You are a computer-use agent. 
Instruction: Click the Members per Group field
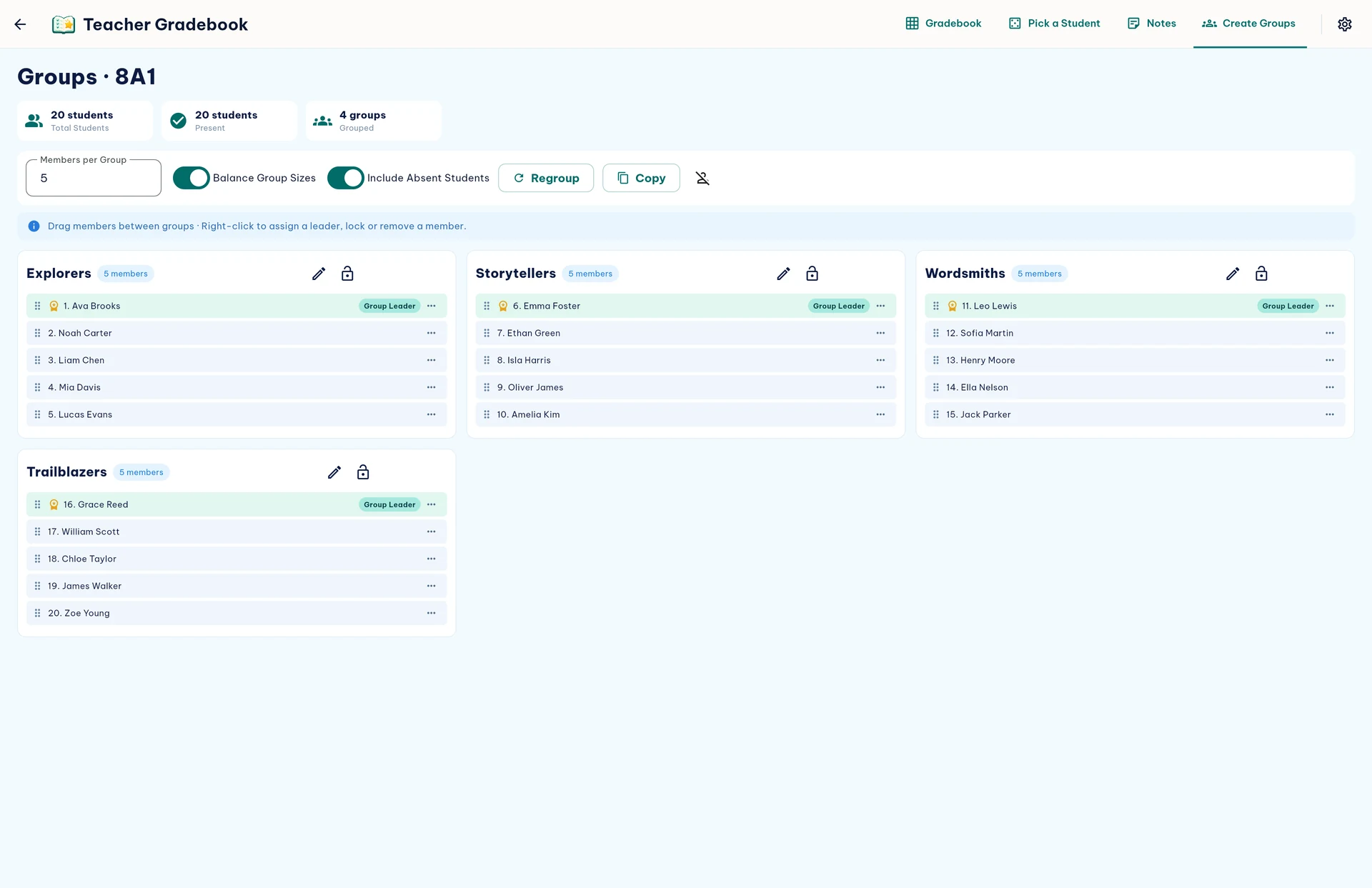[94, 178]
